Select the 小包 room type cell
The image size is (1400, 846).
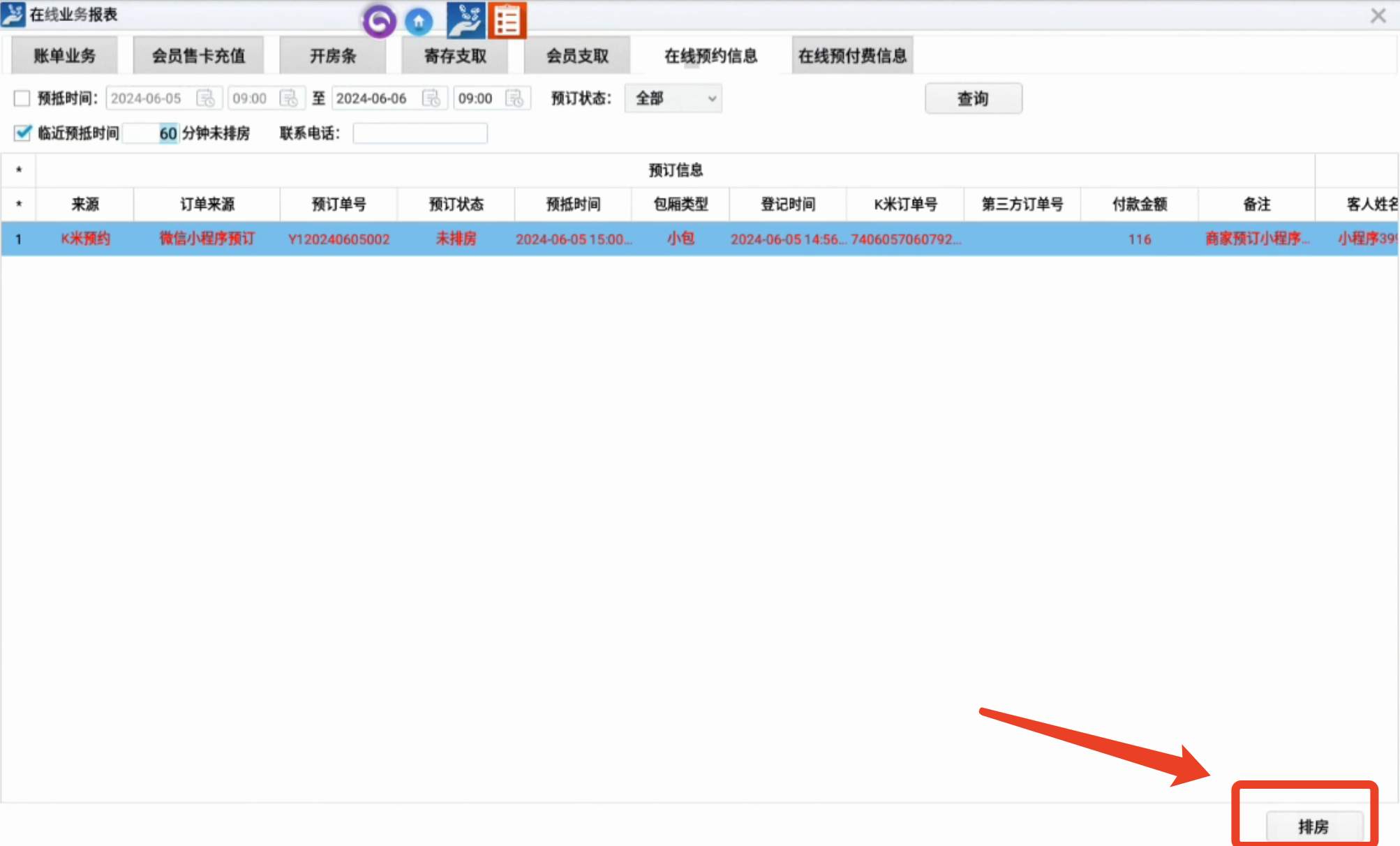pyautogui.click(x=680, y=239)
